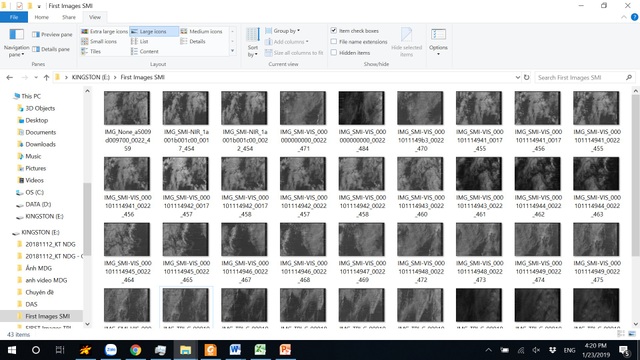Open Excel from the taskbar
This screenshot has width=640, height=360.
260,350
